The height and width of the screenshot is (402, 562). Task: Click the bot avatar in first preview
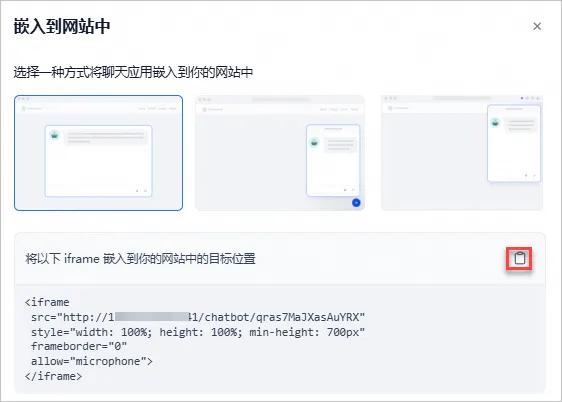coord(54,135)
